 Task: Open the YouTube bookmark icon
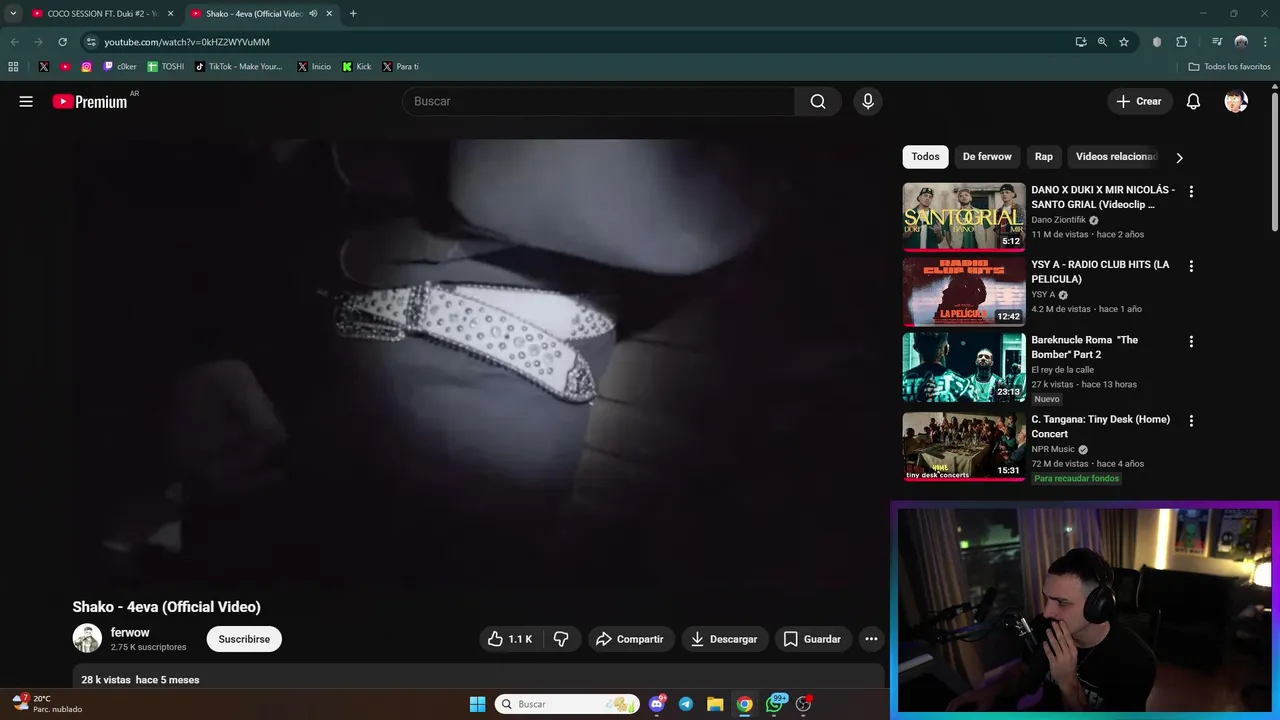[65, 67]
